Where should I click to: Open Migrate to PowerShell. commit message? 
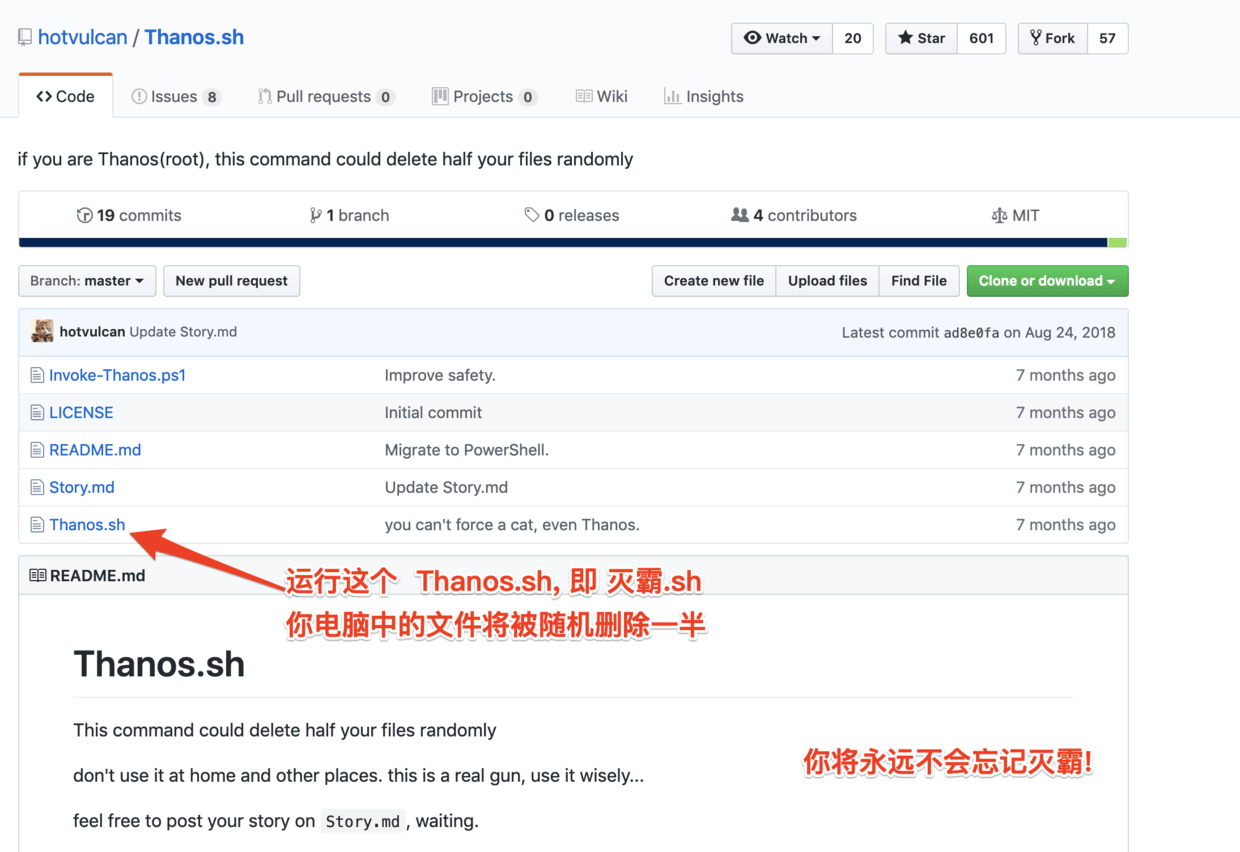[467, 450]
